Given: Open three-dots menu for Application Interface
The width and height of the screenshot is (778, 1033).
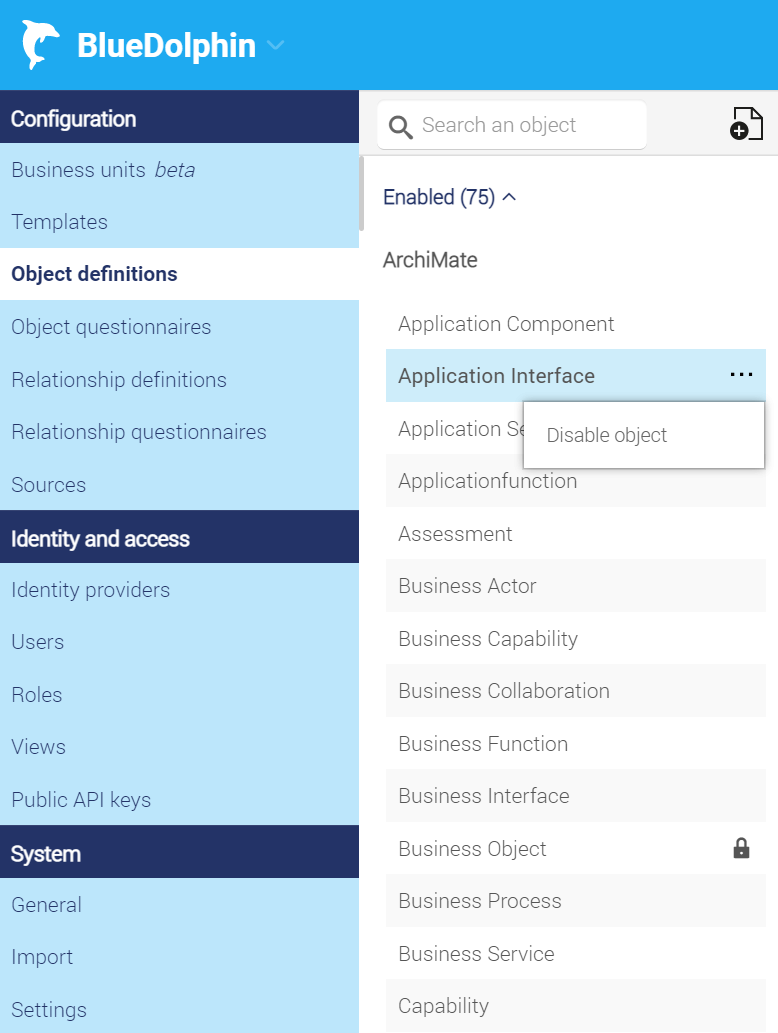Looking at the screenshot, I should click(741, 375).
